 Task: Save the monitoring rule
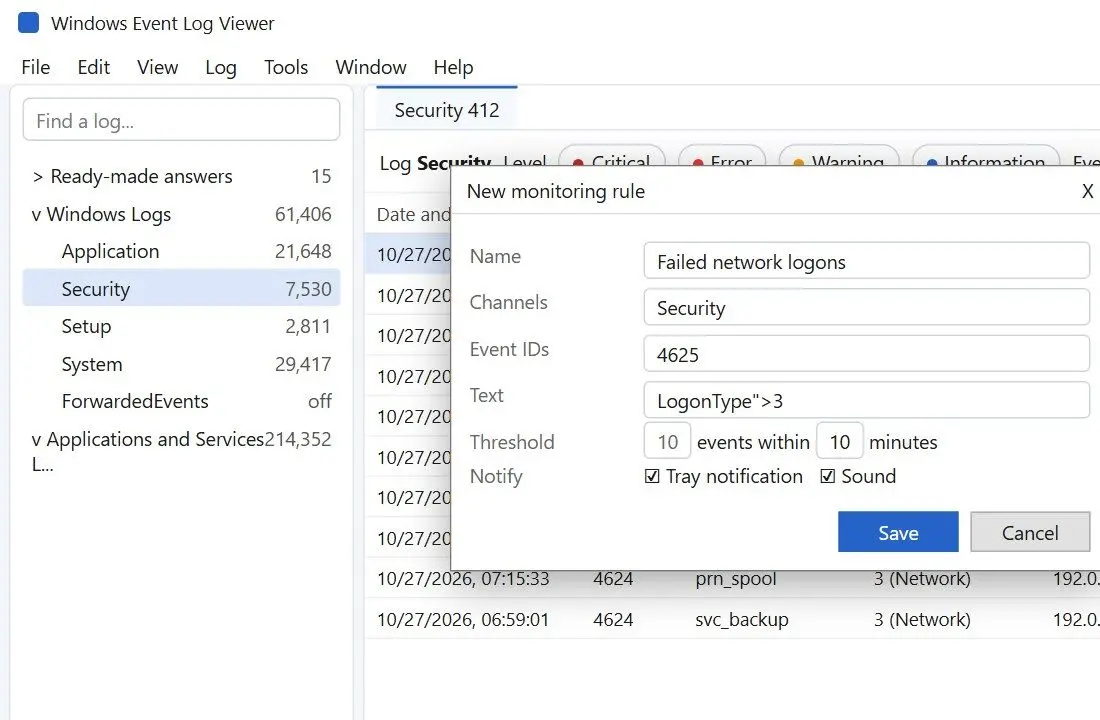click(x=898, y=532)
